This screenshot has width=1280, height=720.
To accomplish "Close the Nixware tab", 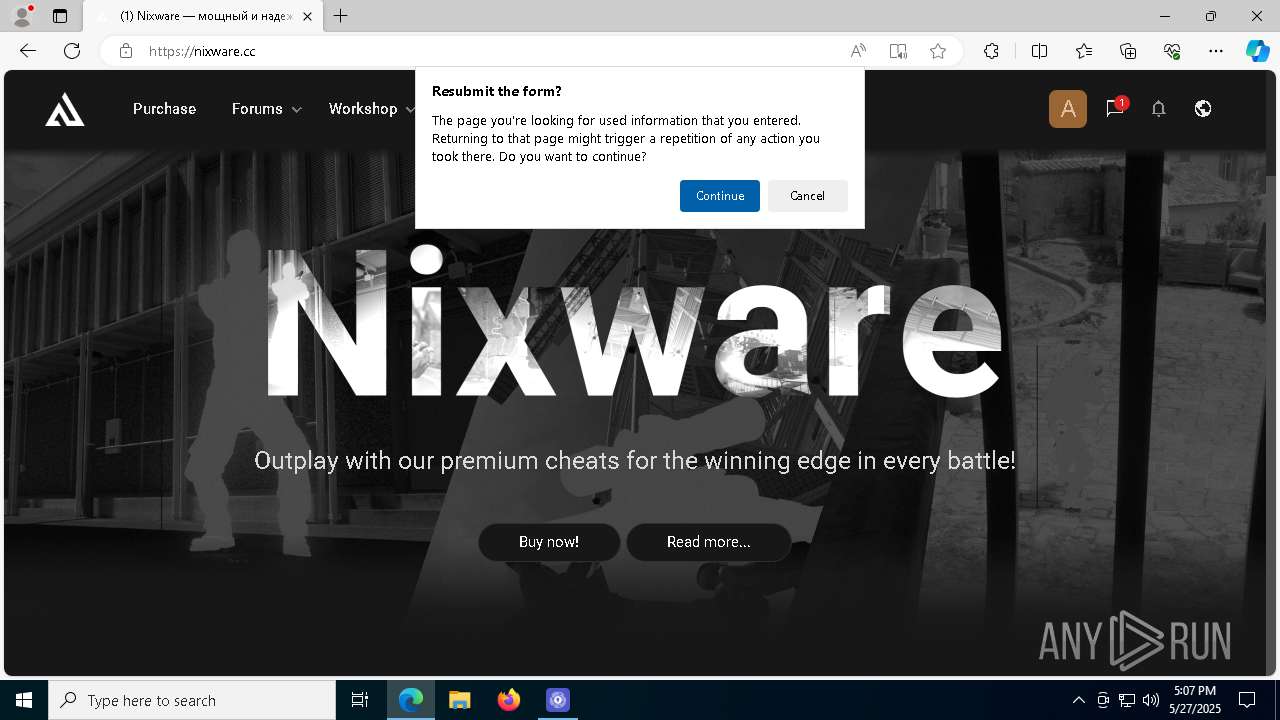I will (307, 16).
